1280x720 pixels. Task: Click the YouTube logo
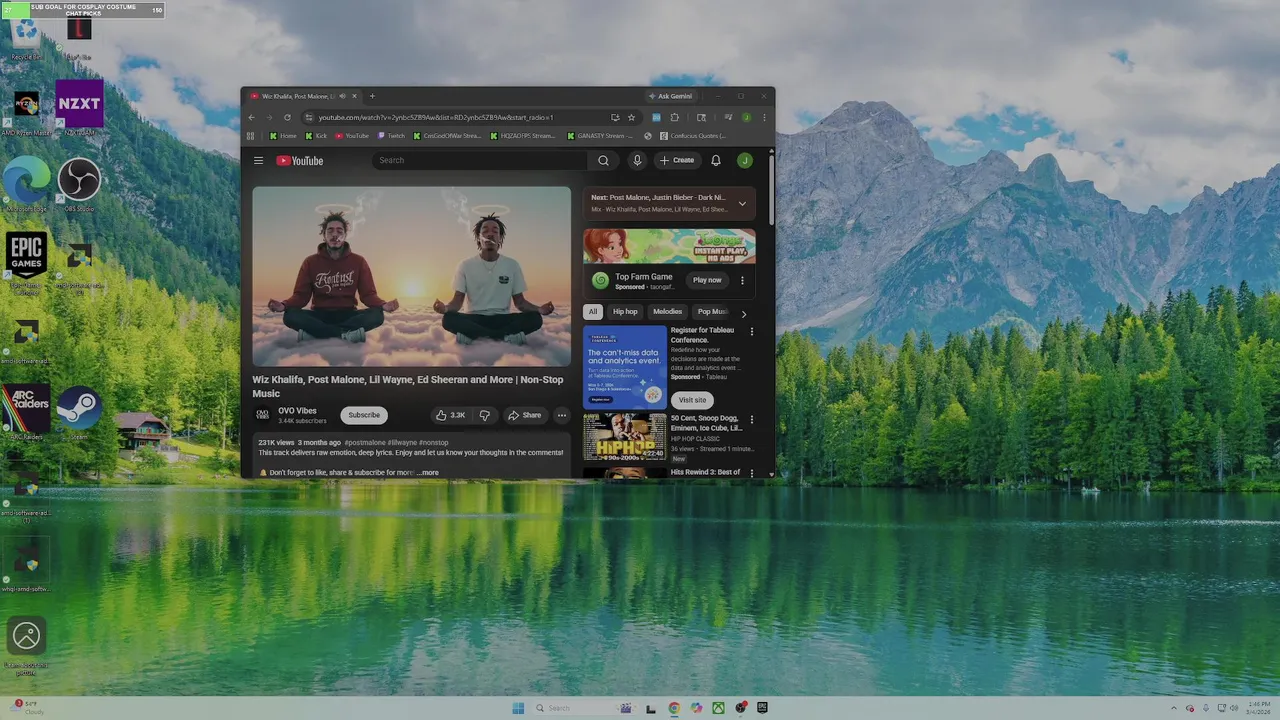300,160
